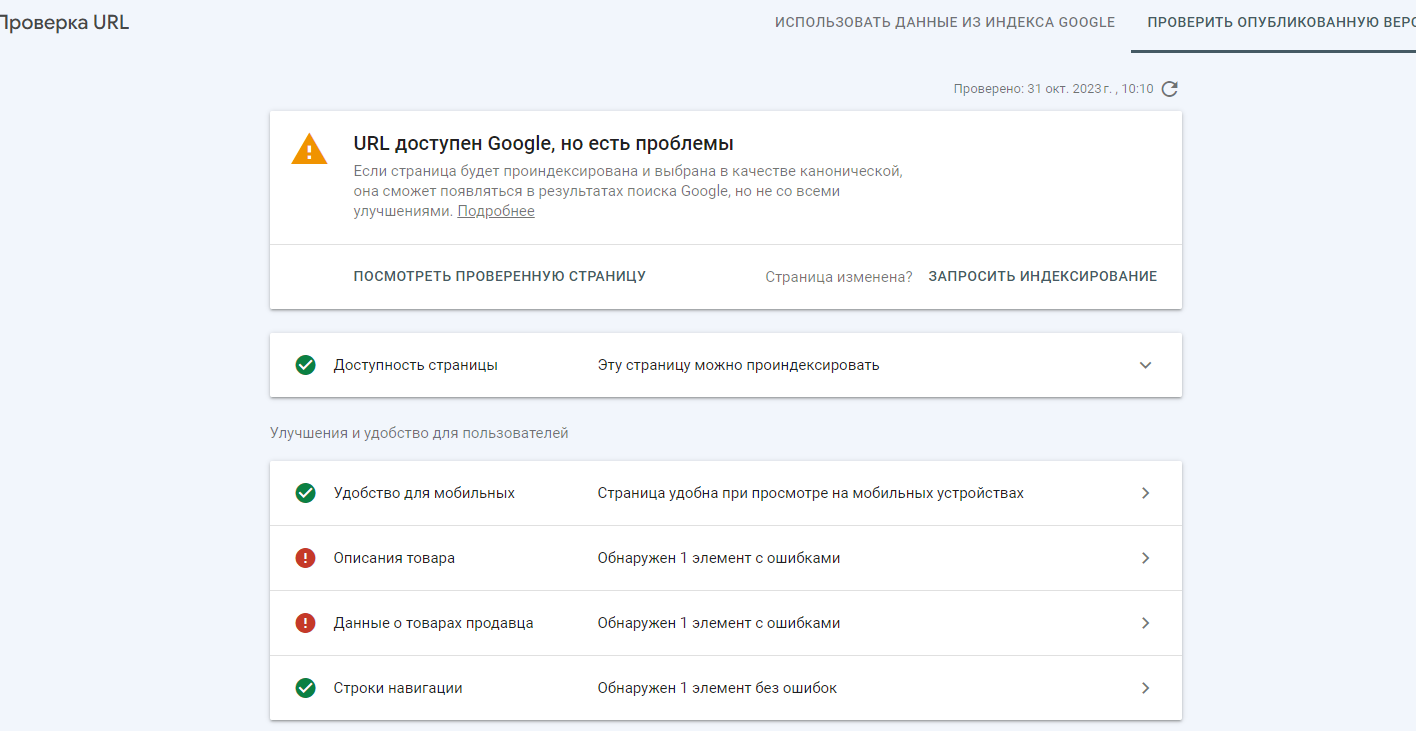The width and height of the screenshot is (1416, 731).
Task: Open Описания товара details arrow
Action: point(1146,558)
